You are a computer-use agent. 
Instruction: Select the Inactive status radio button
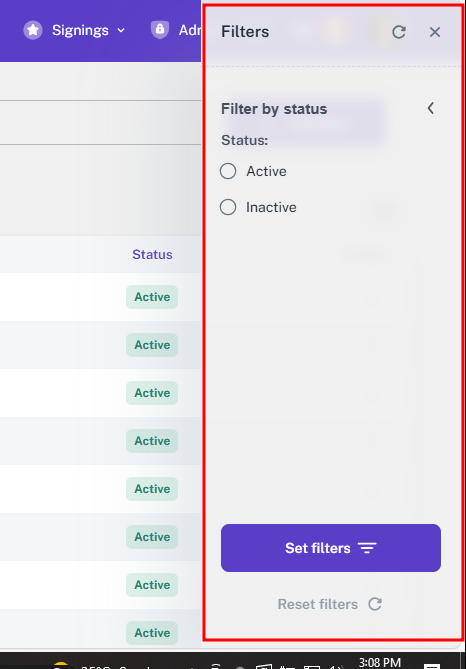[x=228, y=207]
